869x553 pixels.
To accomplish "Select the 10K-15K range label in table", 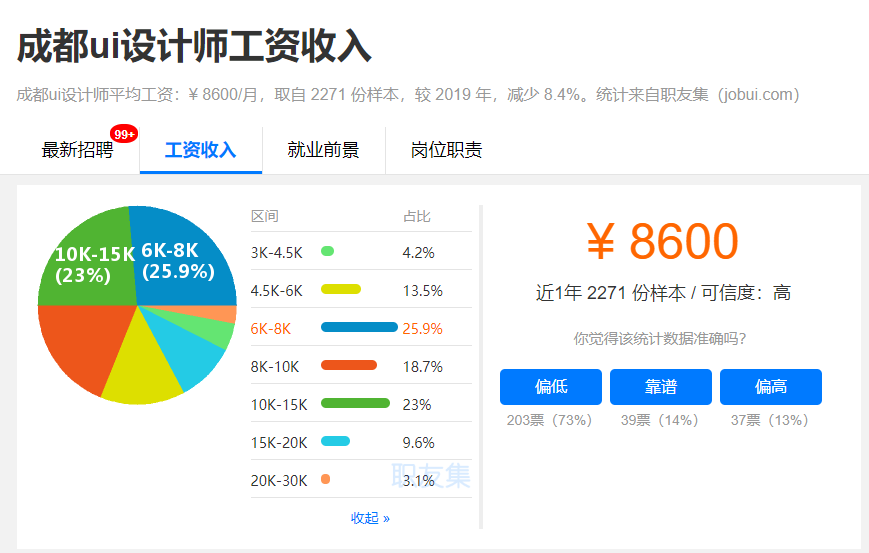I will pyautogui.click(x=279, y=404).
